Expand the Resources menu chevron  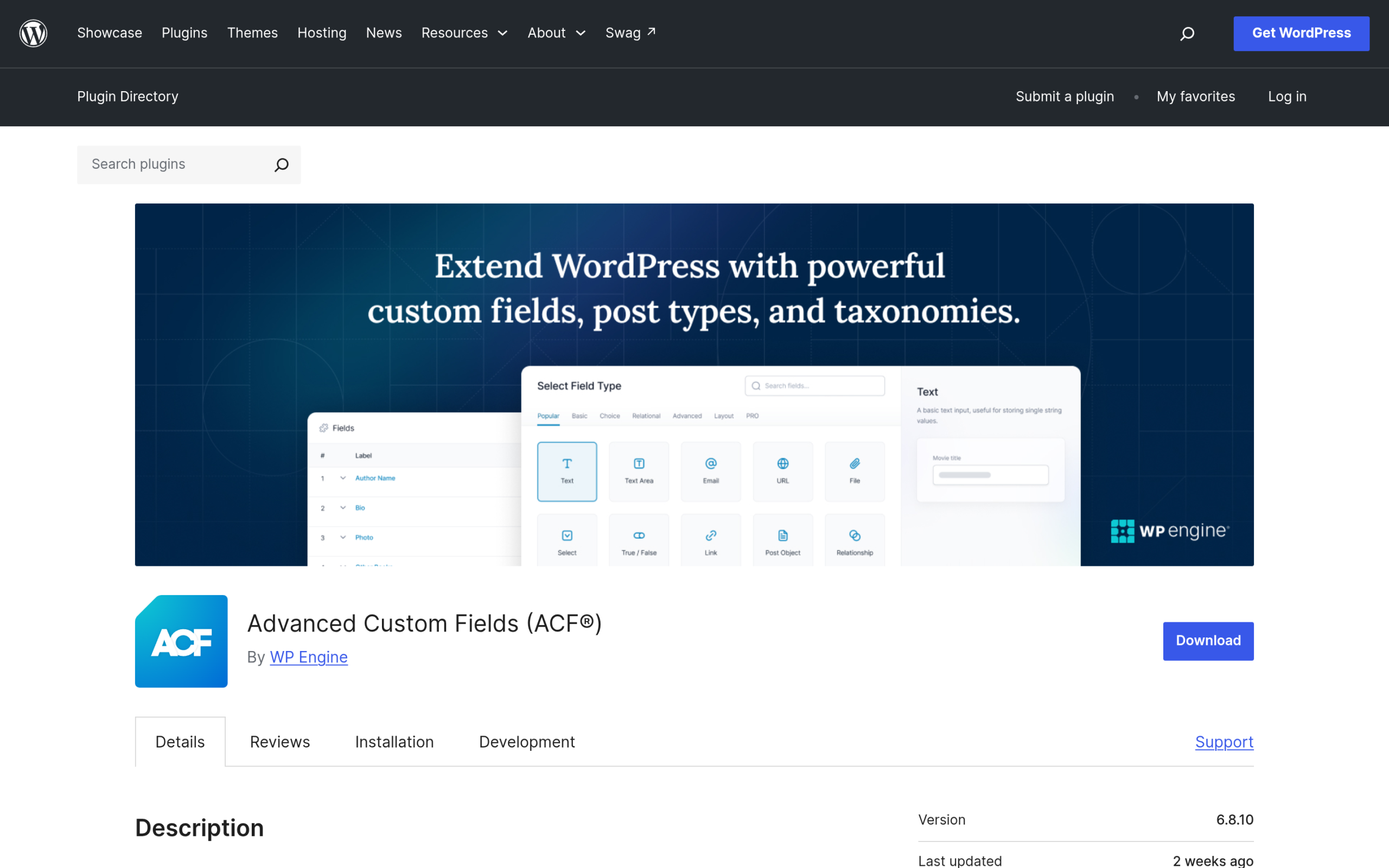[503, 33]
